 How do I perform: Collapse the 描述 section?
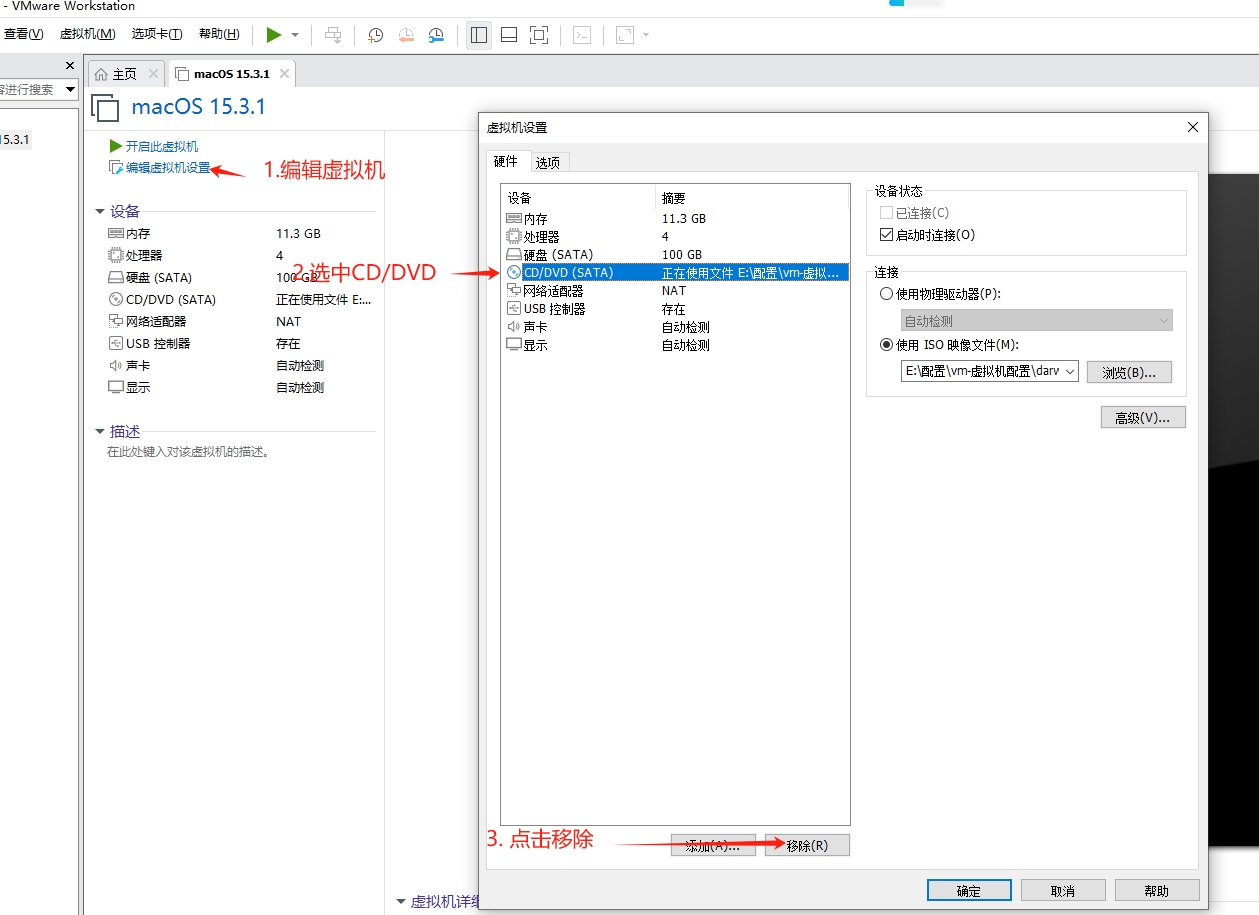coord(100,432)
